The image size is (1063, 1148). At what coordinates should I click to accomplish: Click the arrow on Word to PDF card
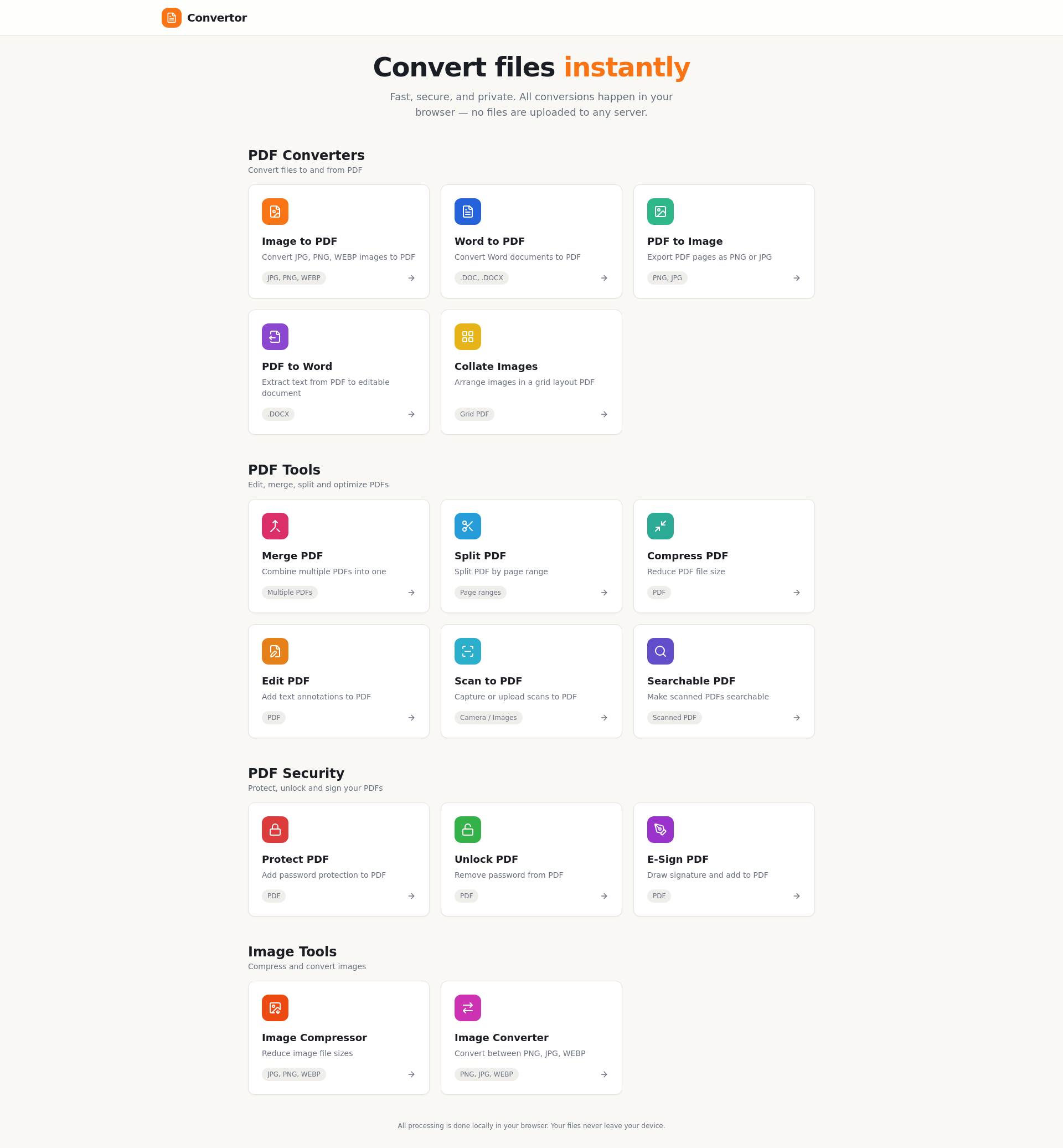click(604, 278)
